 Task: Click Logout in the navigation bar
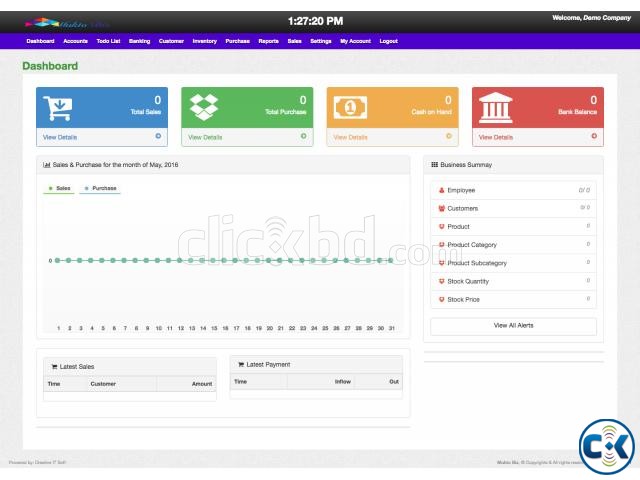389,41
